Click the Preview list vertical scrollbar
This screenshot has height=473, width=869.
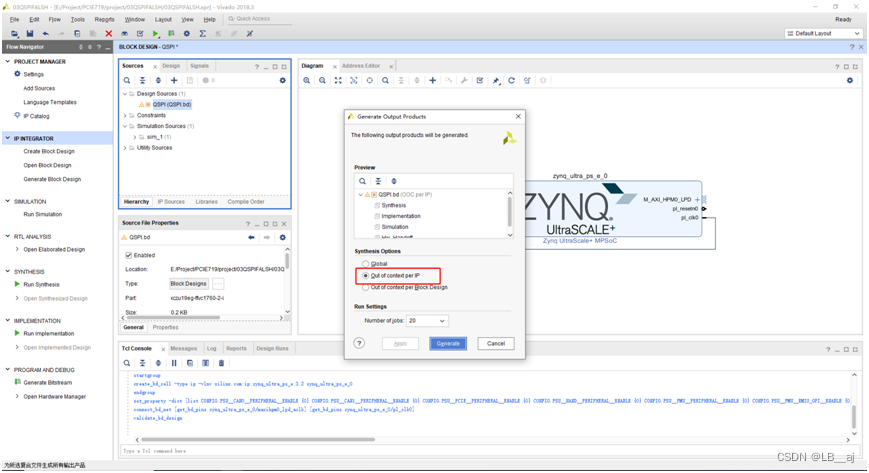point(510,211)
